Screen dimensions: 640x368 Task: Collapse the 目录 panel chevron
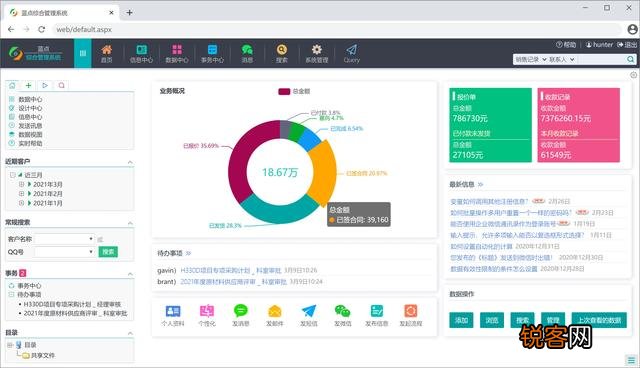coord(130,333)
